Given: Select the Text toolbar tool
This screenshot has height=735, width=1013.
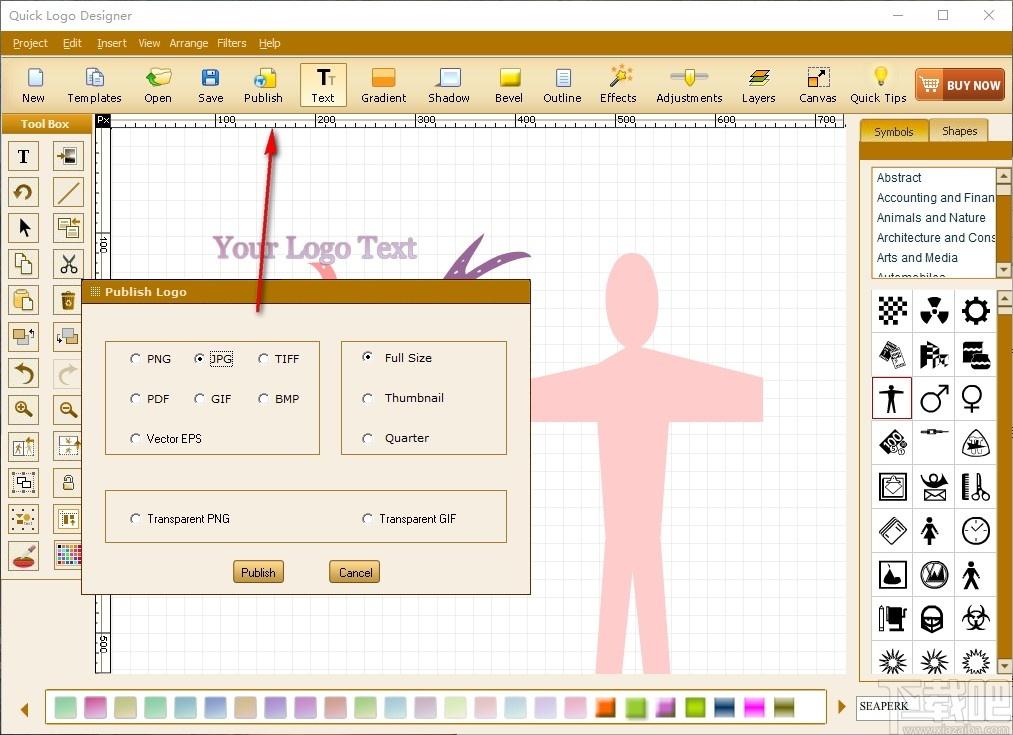Looking at the screenshot, I should click(x=323, y=85).
